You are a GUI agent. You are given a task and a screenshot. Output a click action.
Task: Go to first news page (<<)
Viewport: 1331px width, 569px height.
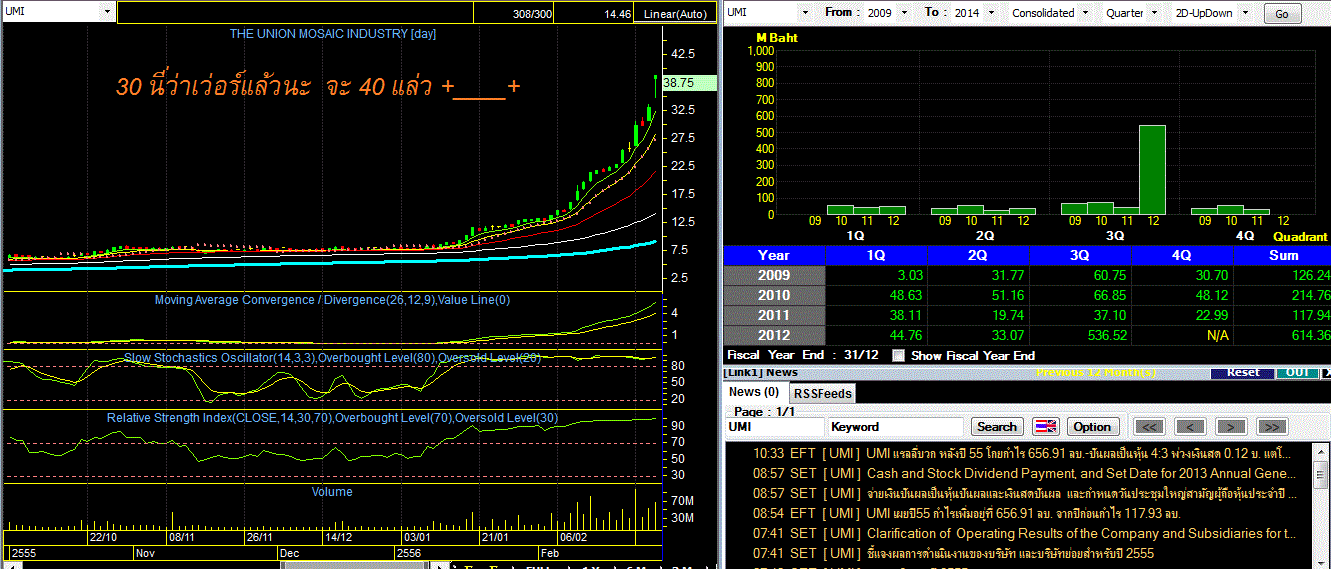click(1150, 427)
